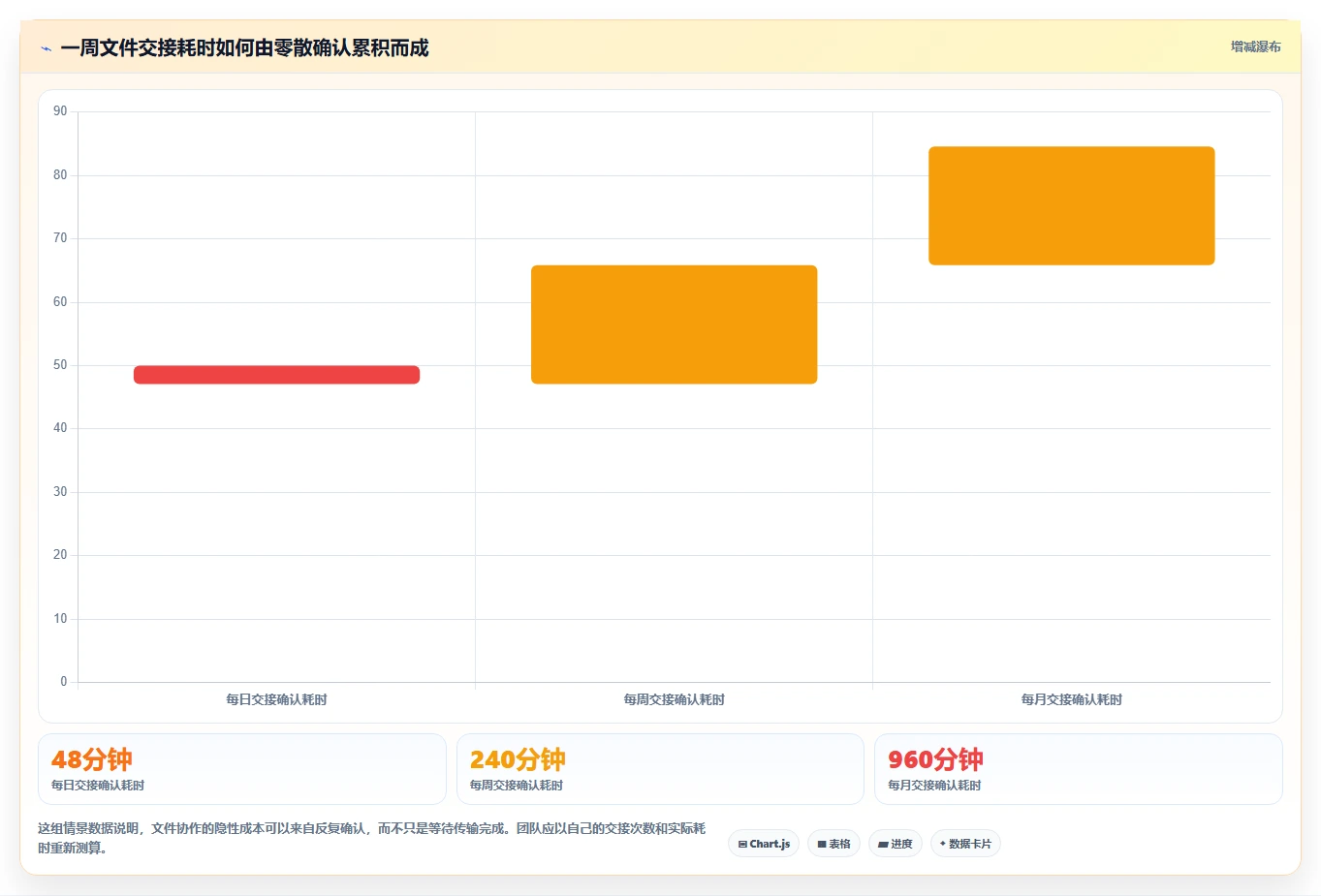Click the lightning icon beside the title
This screenshot has width=1321, height=896.
46,48
